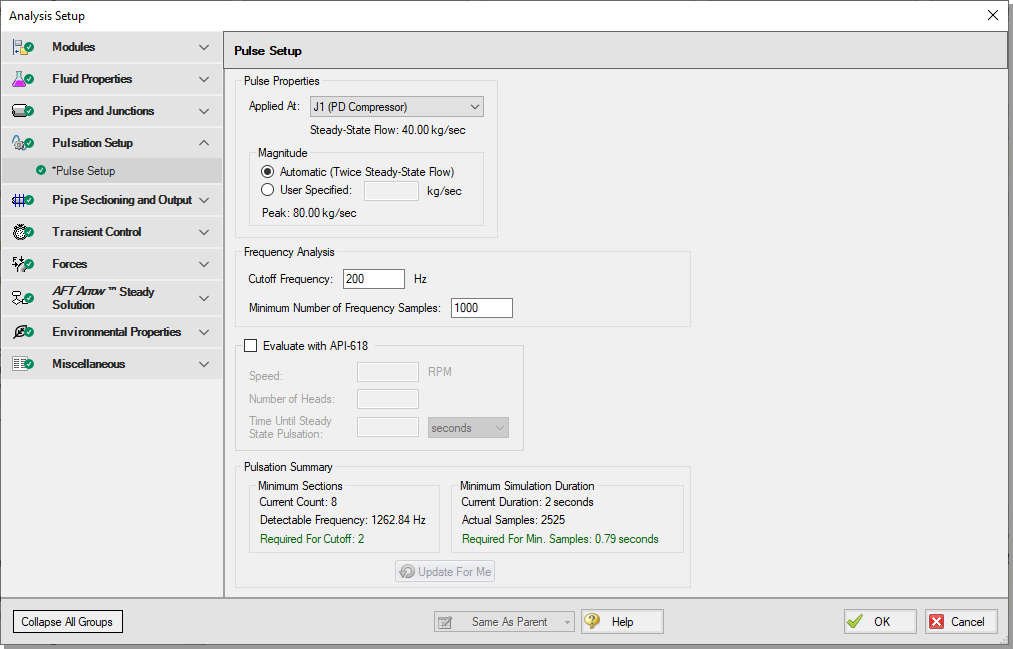Expand the Modules group chevron
This screenshot has width=1013, height=649.
tap(204, 47)
